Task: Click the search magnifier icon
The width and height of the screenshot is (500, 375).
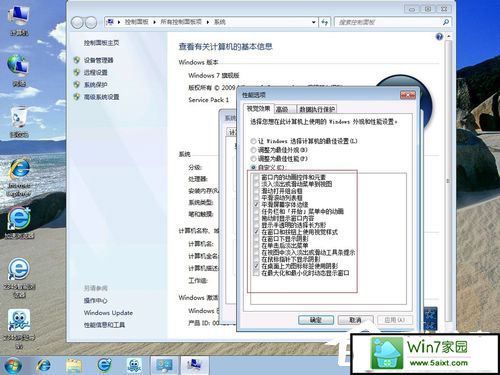Action: tap(446, 22)
